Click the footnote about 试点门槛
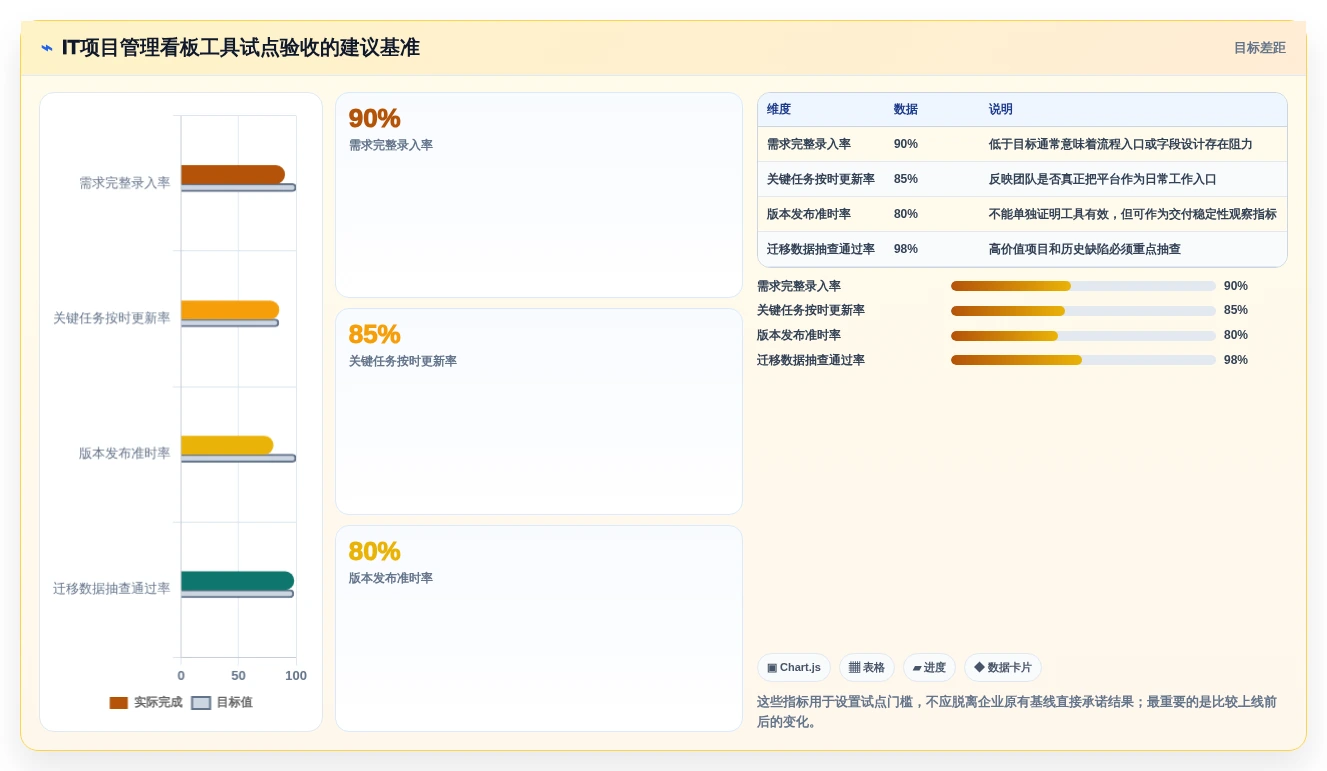Screen dimensions: 1327x771 click(x=1017, y=712)
